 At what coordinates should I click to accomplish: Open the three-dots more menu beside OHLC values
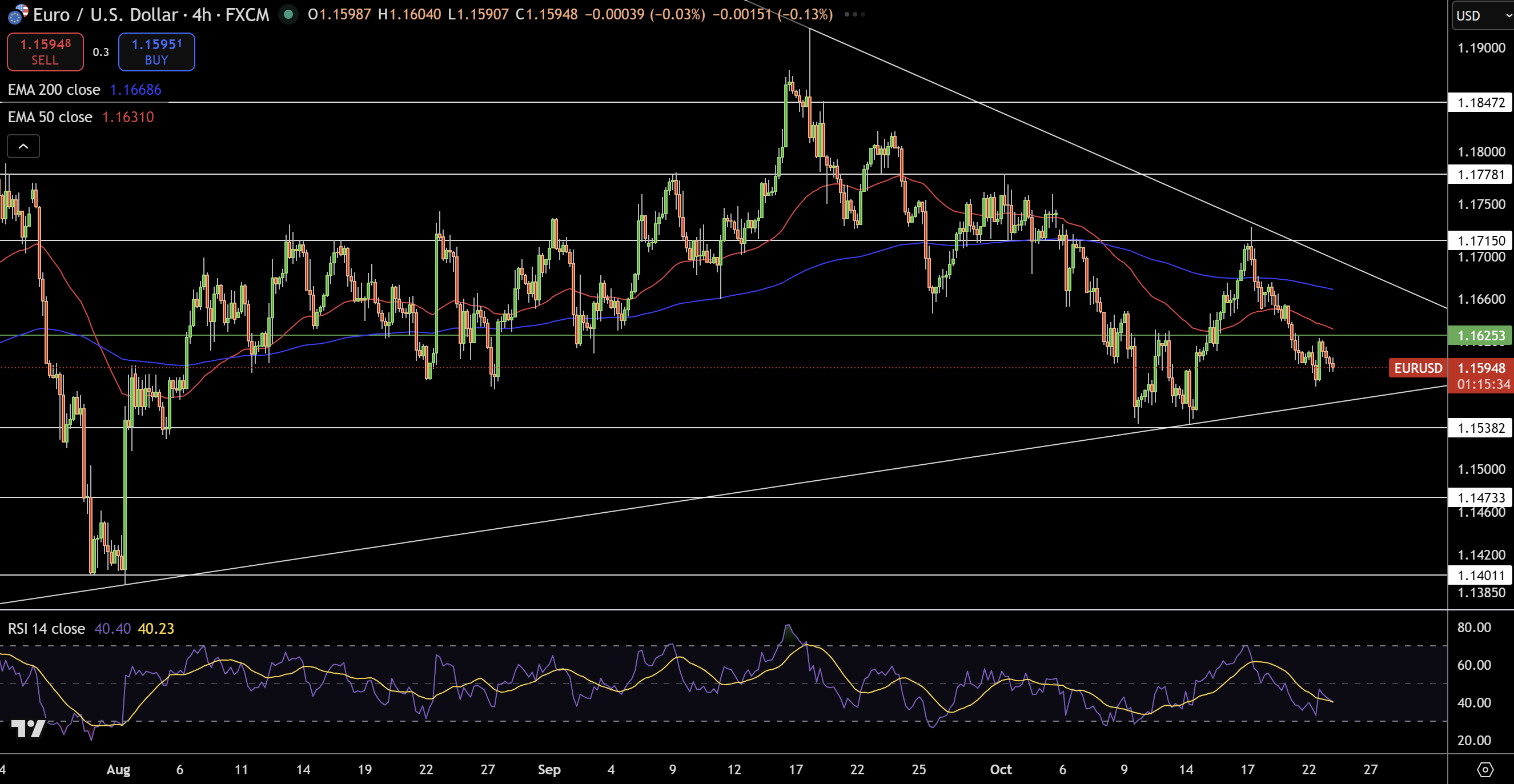coord(854,14)
